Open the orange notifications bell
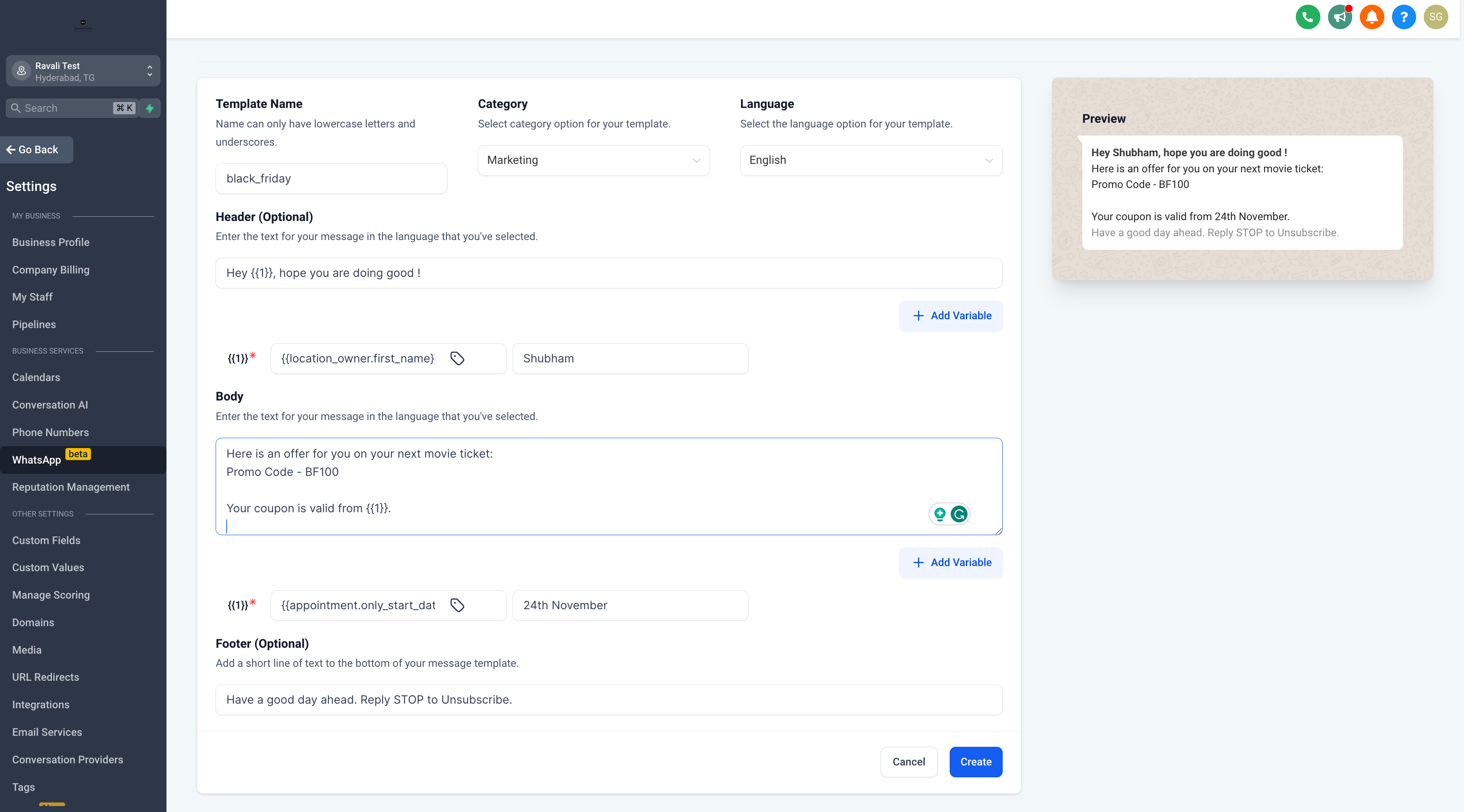1464x812 pixels. 1371,17
